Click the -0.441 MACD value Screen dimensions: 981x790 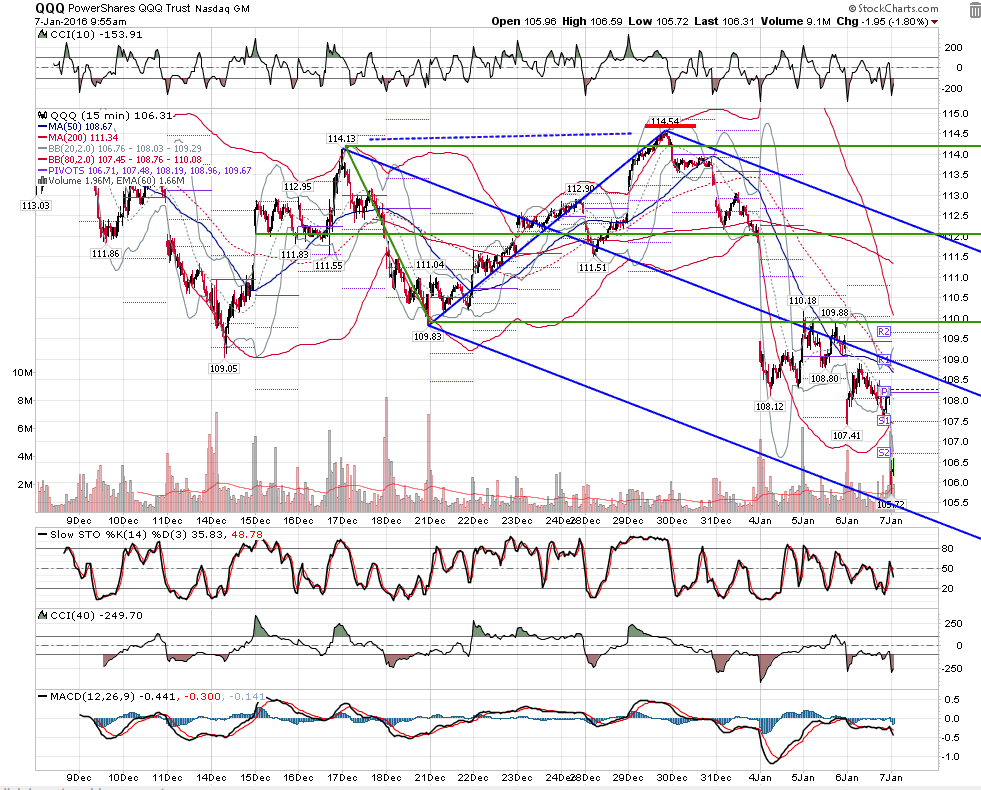pyautogui.click(x=158, y=696)
